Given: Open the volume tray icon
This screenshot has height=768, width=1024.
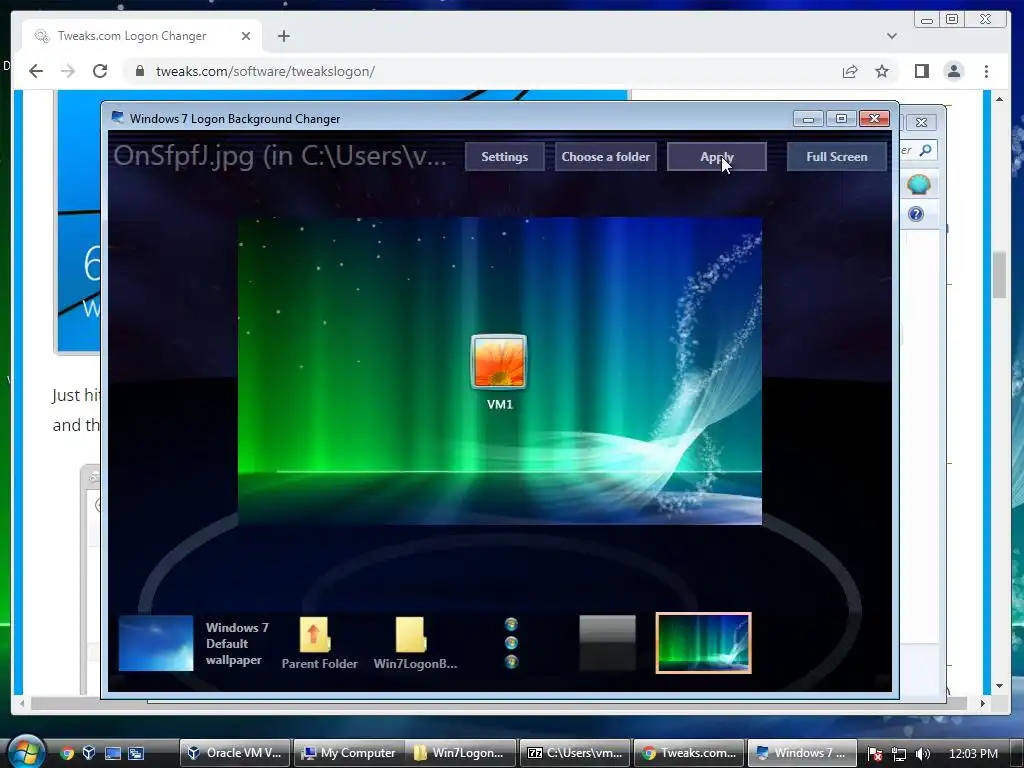Looking at the screenshot, I should (923, 754).
